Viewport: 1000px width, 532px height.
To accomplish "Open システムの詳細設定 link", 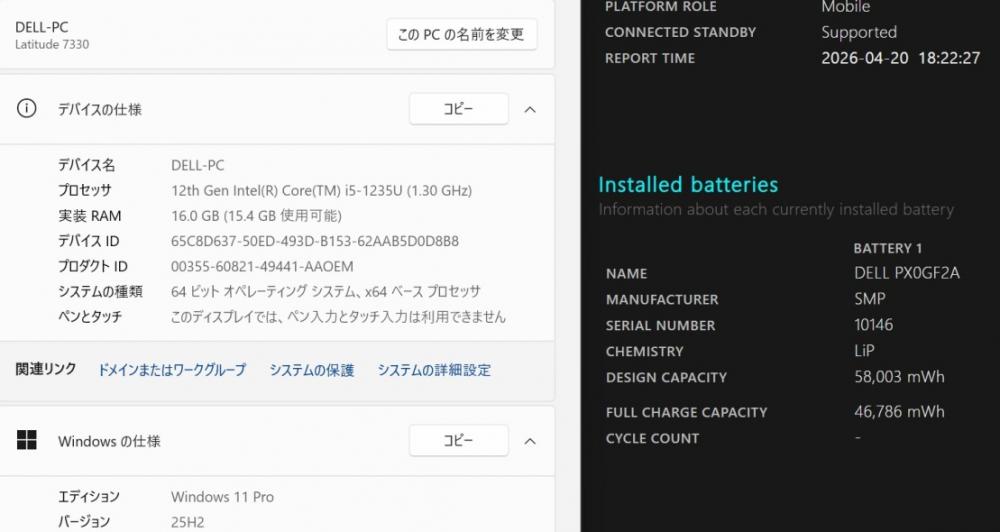I will click(434, 370).
